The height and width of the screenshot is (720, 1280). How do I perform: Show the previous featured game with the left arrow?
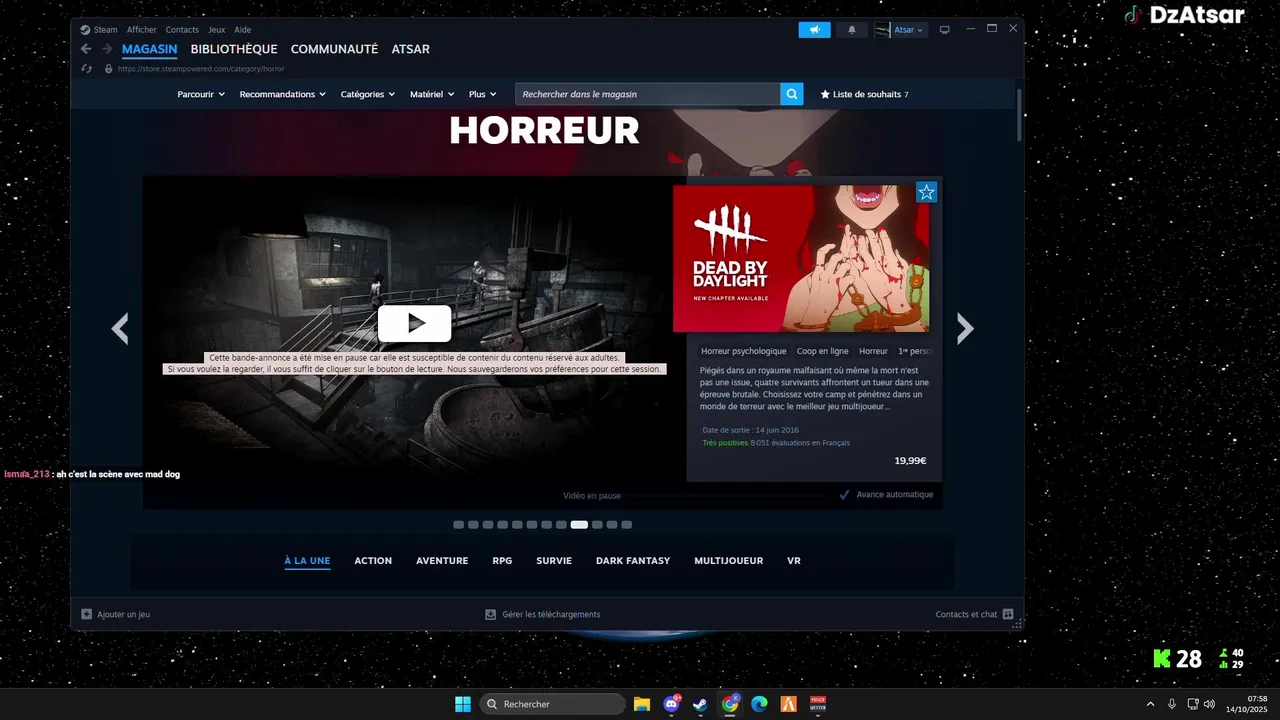point(120,328)
